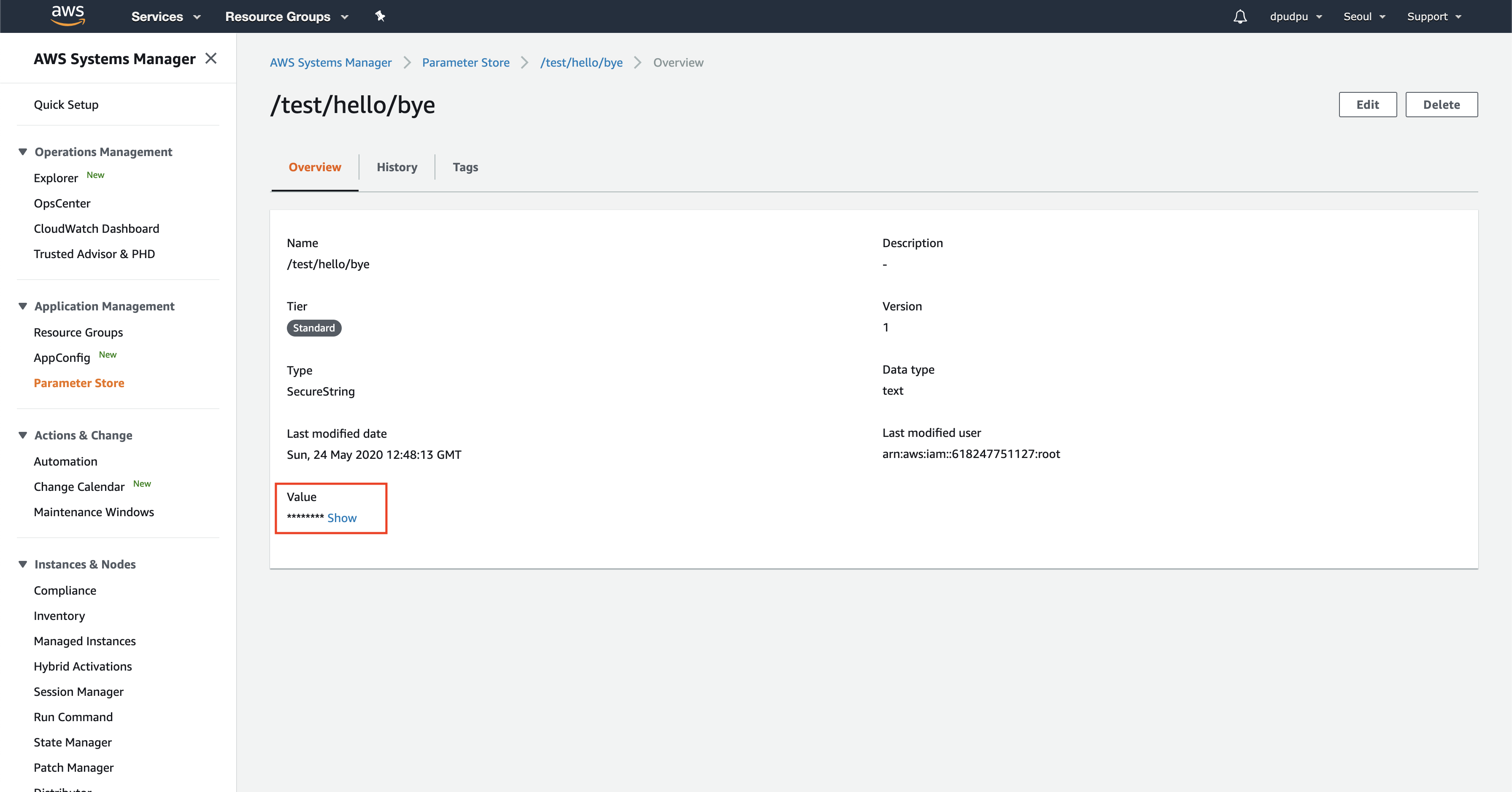
Task: Open the notifications bell icon
Action: [x=1239, y=16]
